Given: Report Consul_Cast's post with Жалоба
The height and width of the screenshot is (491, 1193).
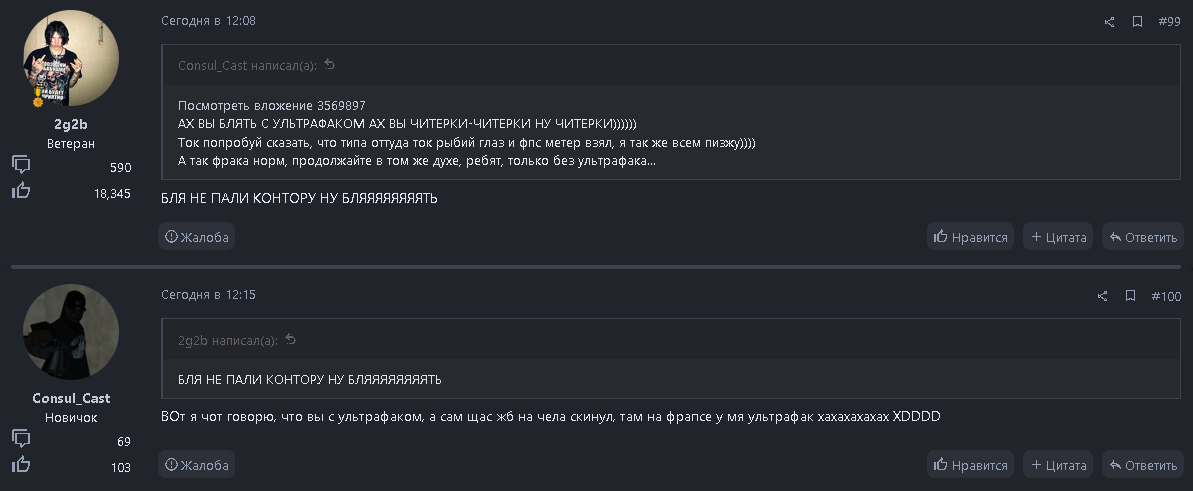Looking at the screenshot, I should (x=197, y=465).
